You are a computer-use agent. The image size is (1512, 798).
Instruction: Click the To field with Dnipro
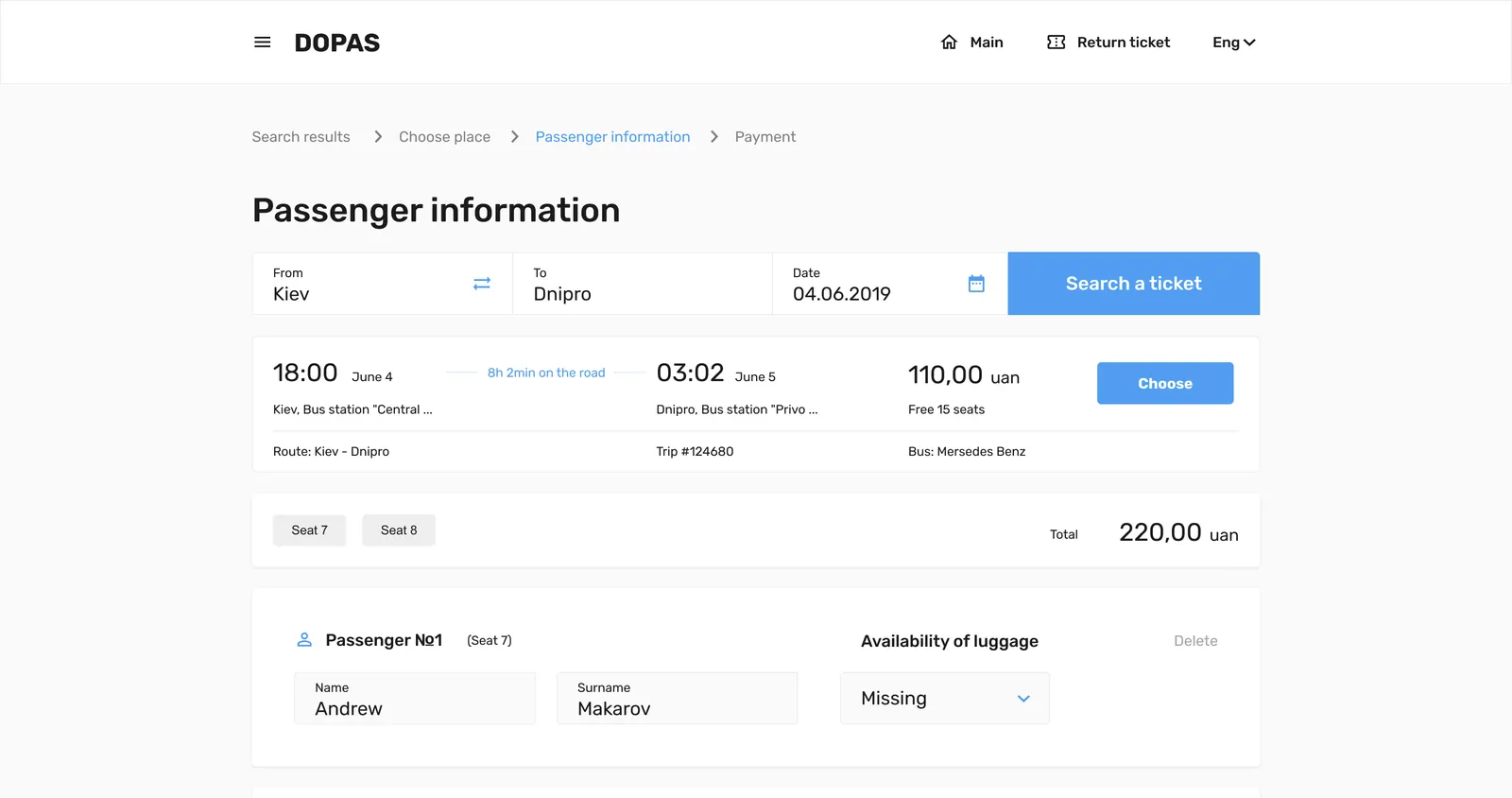tap(643, 284)
